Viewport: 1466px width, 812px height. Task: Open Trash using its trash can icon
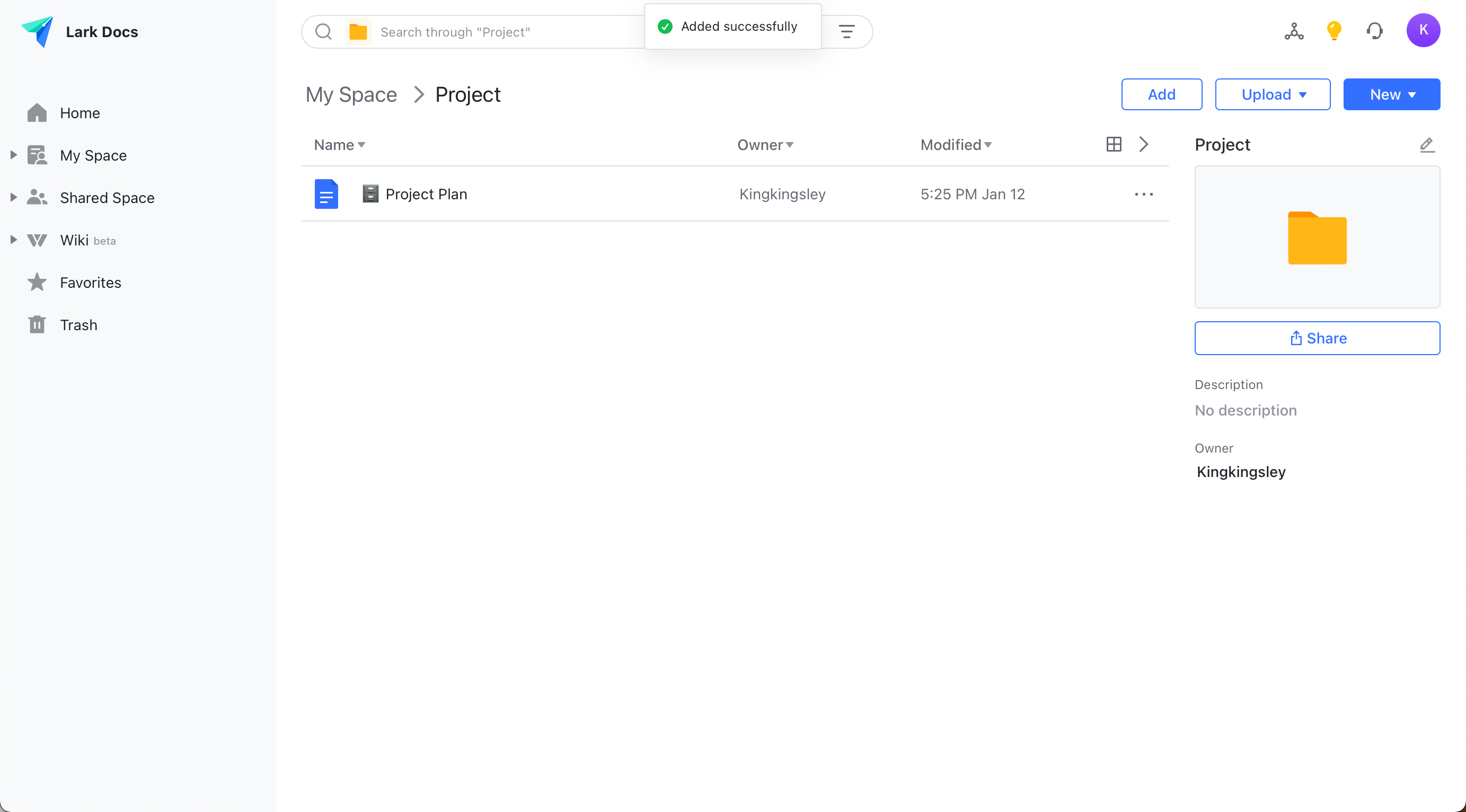37,324
